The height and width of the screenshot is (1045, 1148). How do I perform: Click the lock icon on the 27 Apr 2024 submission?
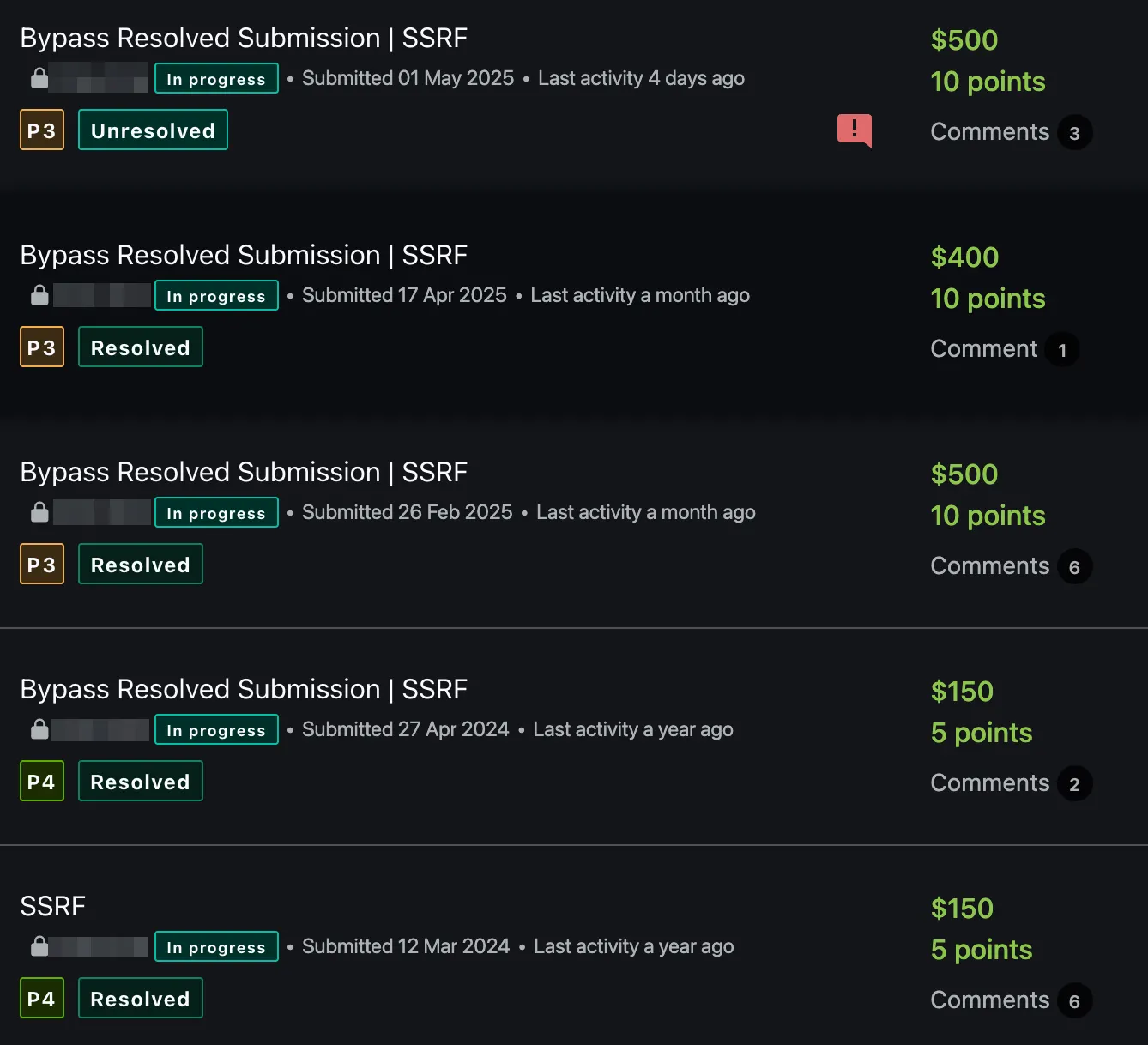tap(39, 729)
